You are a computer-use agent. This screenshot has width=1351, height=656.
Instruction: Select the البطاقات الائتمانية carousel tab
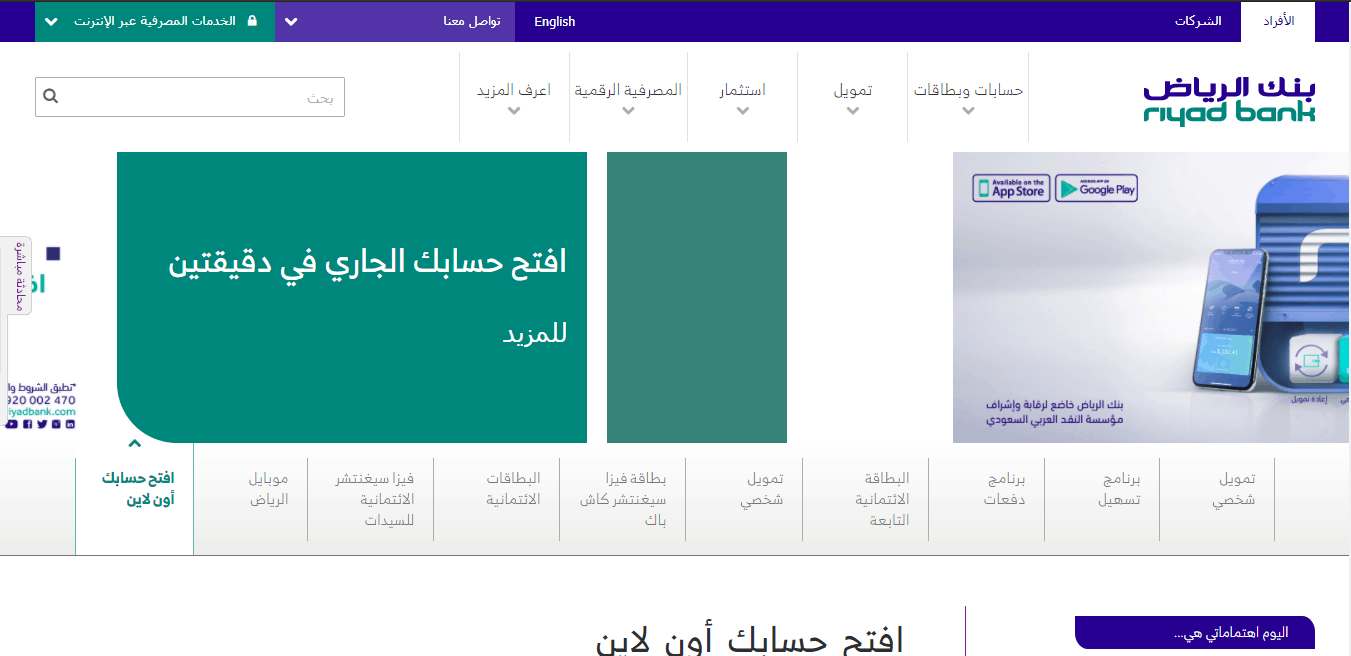coord(514,489)
